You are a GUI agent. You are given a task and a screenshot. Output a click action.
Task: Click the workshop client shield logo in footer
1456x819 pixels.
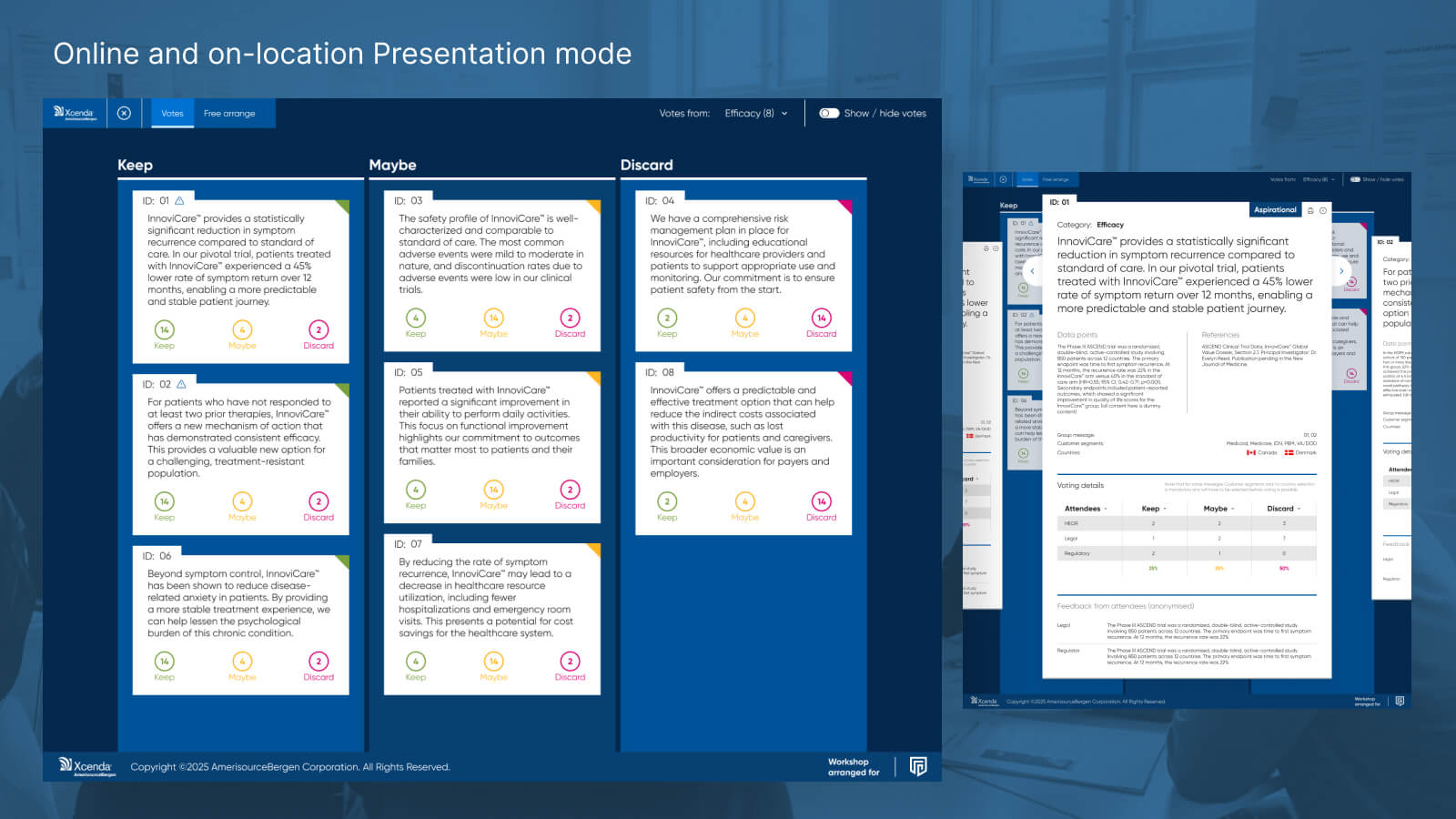click(x=917, y=767)
